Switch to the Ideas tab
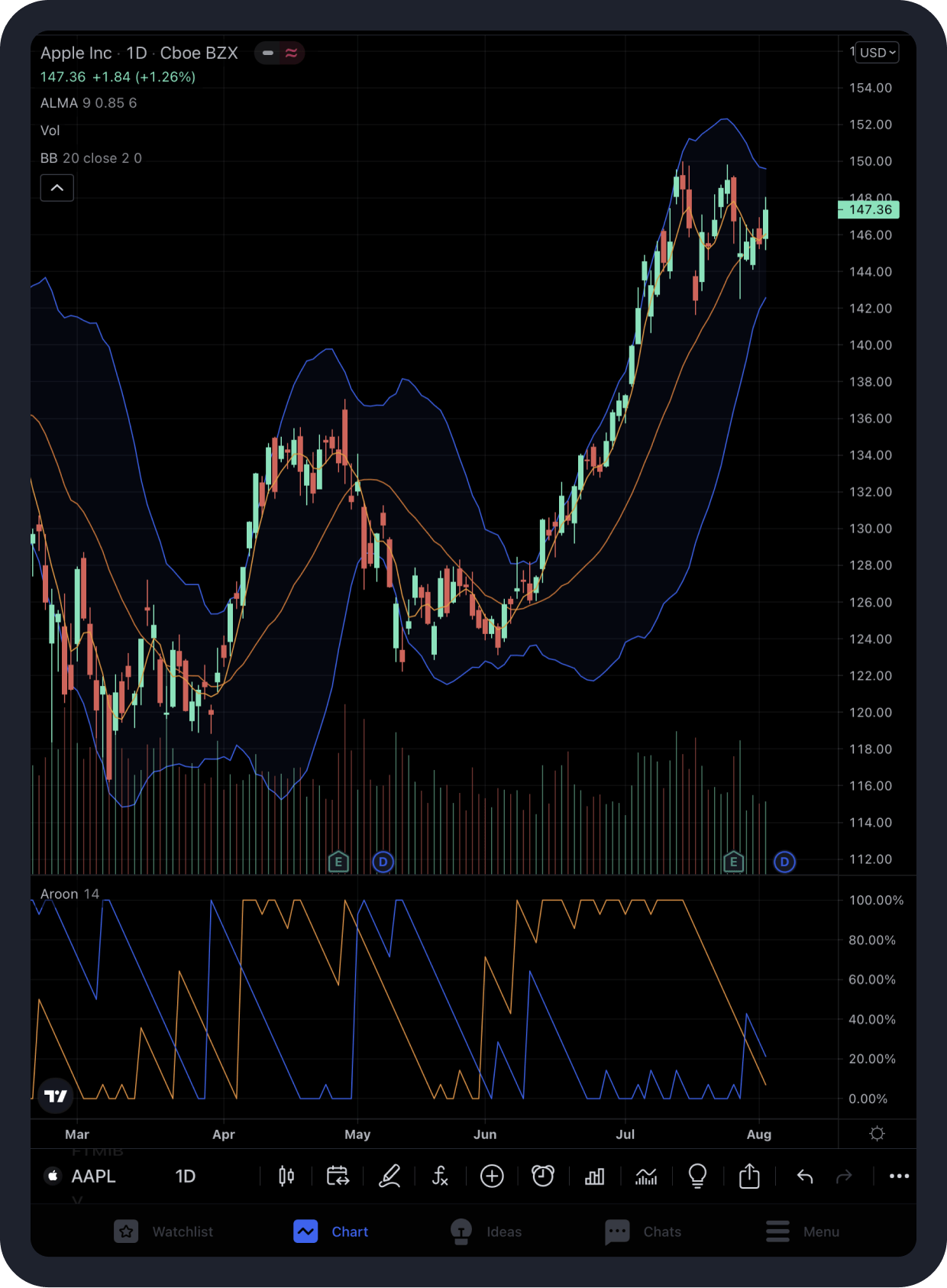The width and height of the screenshot is (947, 1288). [486, 1231]
